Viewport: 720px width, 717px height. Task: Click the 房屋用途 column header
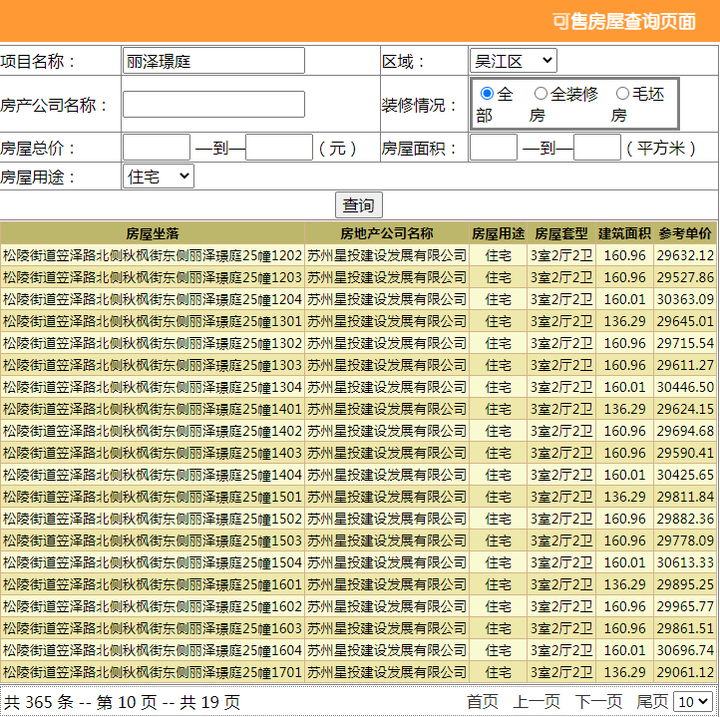[x=498, y=233]
